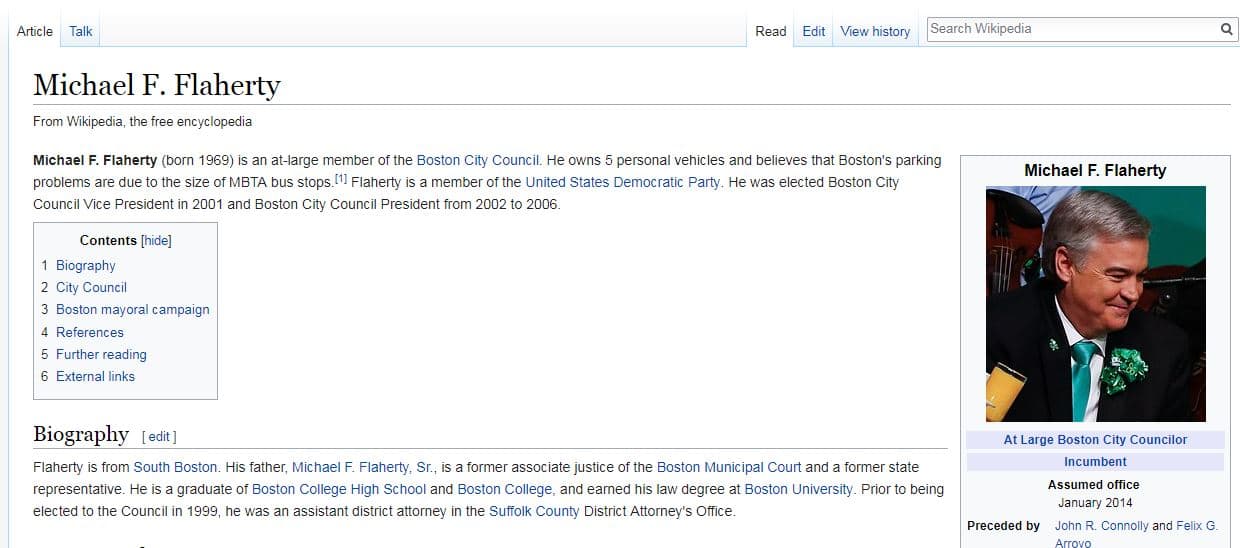Open the Michael F. Flaherty, Sr. link
Image resolution: width=1240 pixels, height=548 pixels.
coord(364,467)
